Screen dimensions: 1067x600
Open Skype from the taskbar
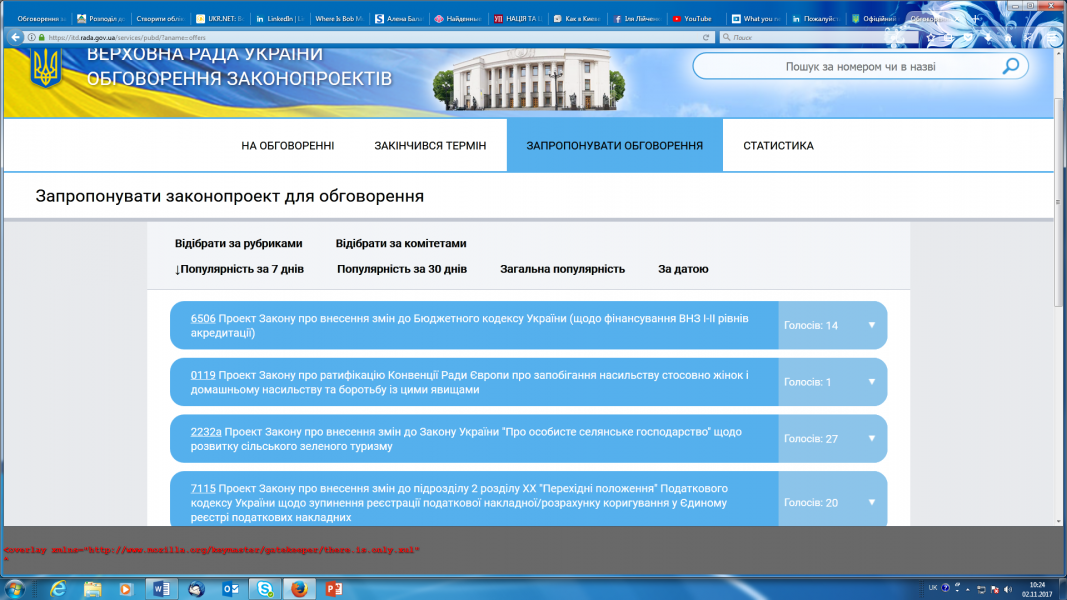click(262, 588)
